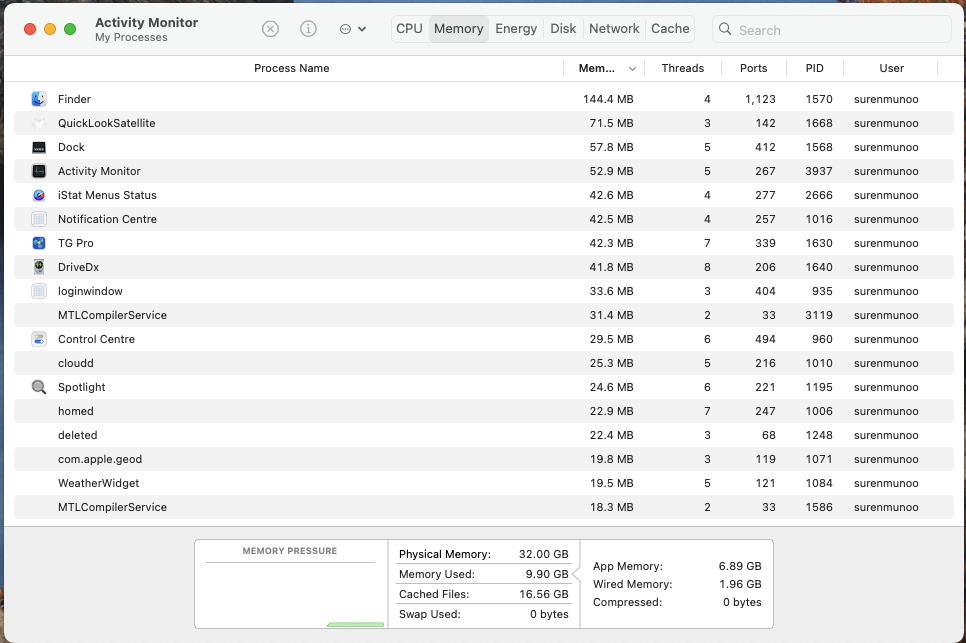Viewport: 966px width, 643px height.
Task: Click the Spotlight magnifier icon
Action: (x=39, y=387)
